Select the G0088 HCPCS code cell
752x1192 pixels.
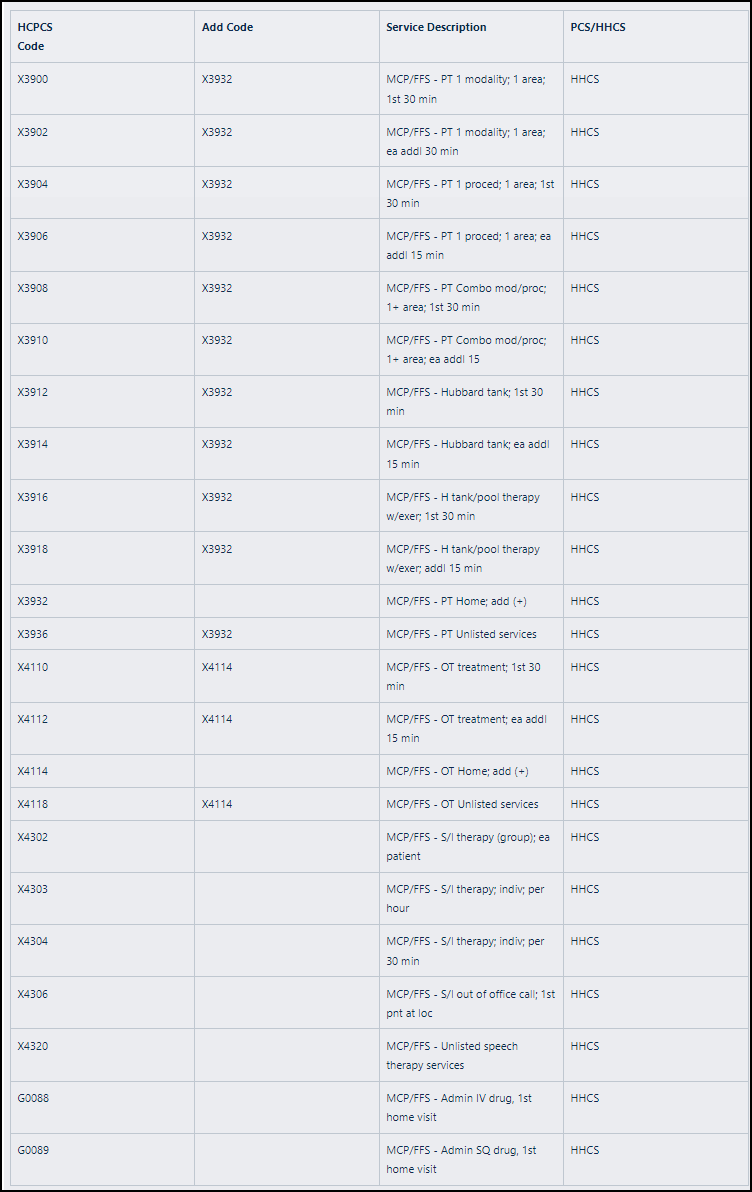point(33,1099)
